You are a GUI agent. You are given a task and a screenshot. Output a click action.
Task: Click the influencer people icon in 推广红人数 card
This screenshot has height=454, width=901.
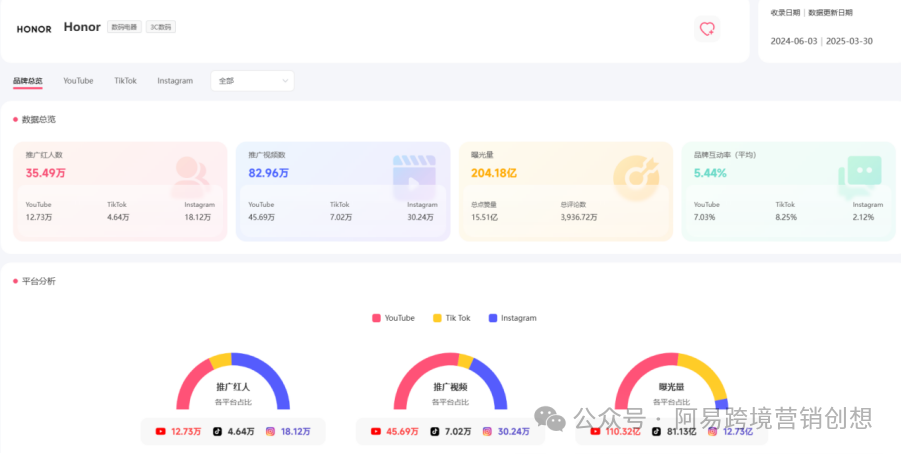pos(191,176)
